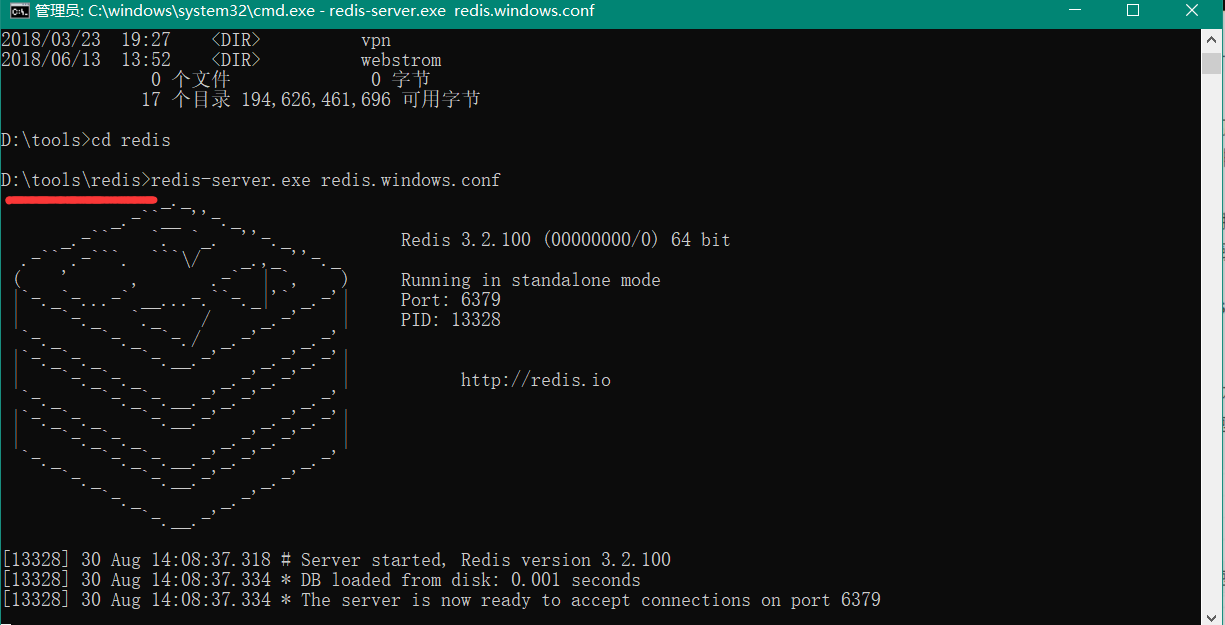Click the vertical scrollbar thumb
Viewport: 1225px width, 625px height.
coord(1209,64)
